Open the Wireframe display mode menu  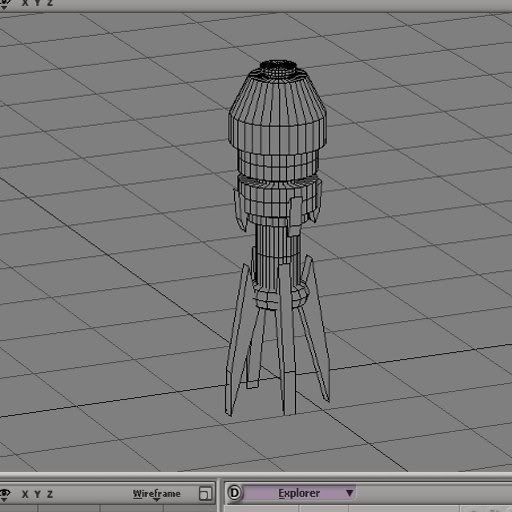coord(156,494)
